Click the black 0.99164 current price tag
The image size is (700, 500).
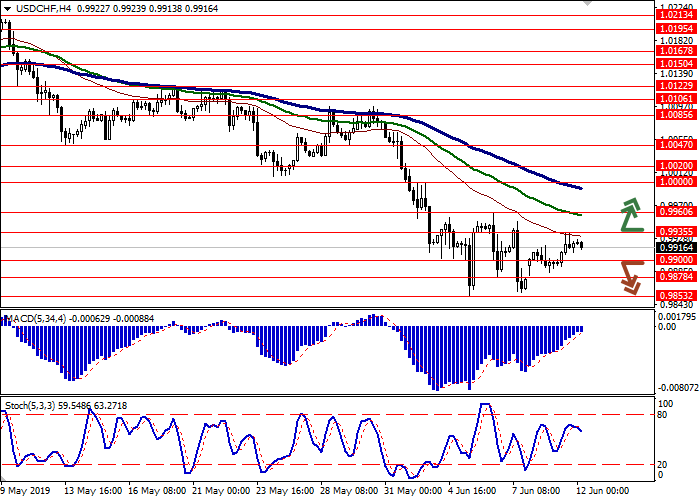coord(676,246)
